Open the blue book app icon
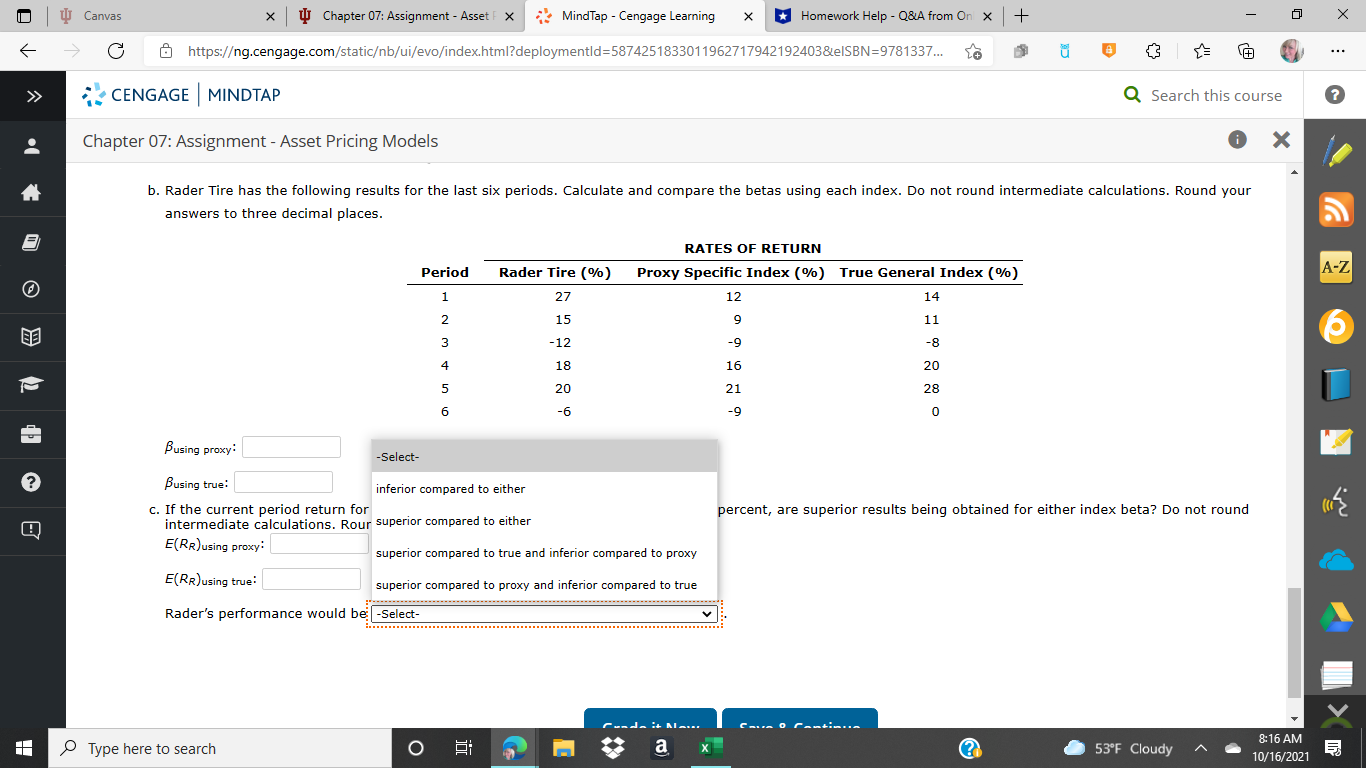Image resolution: width=1366 pixels, height=768 pixels. coord(1337,383)
